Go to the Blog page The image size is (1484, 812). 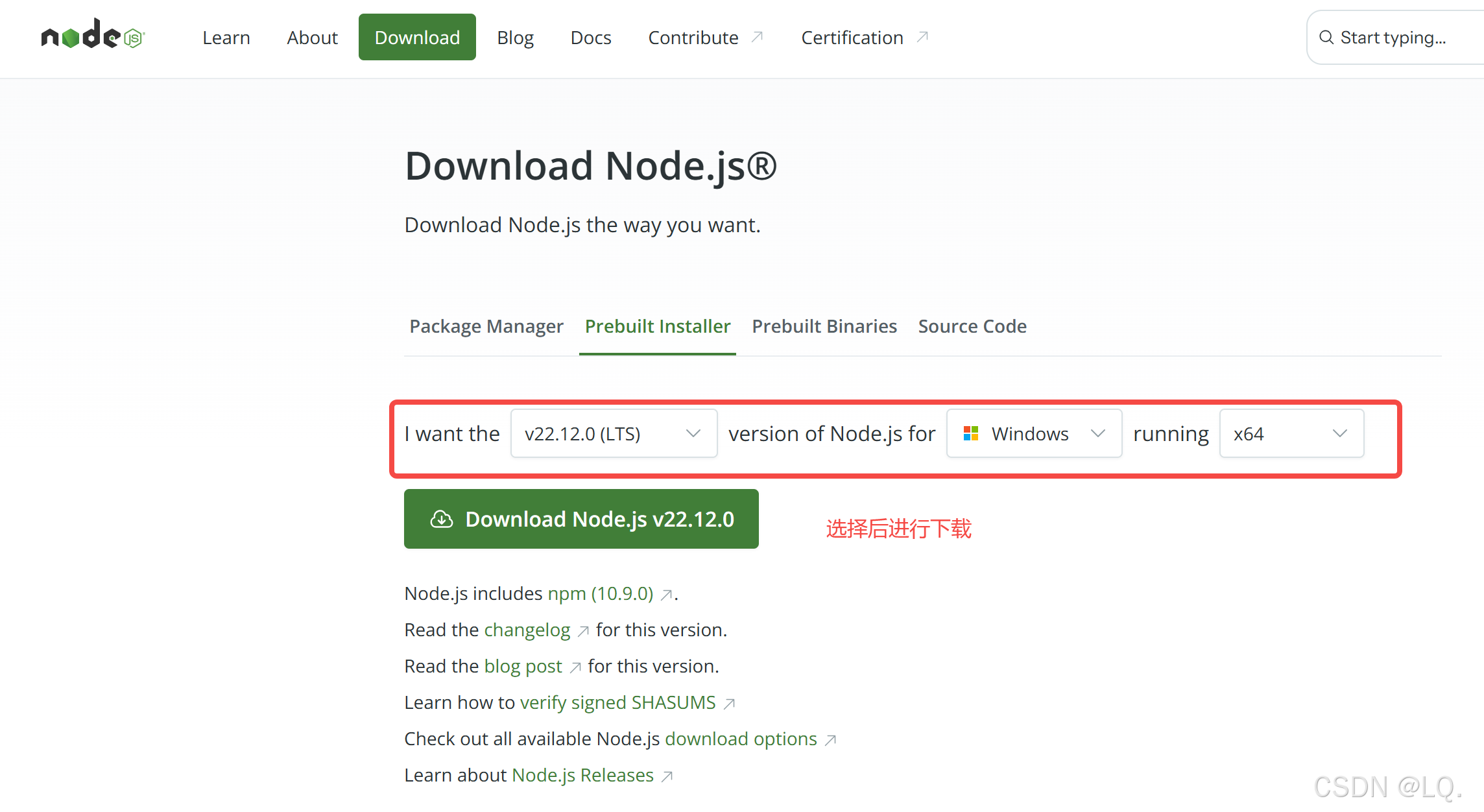pyautogui.click(x=515, y=38)
